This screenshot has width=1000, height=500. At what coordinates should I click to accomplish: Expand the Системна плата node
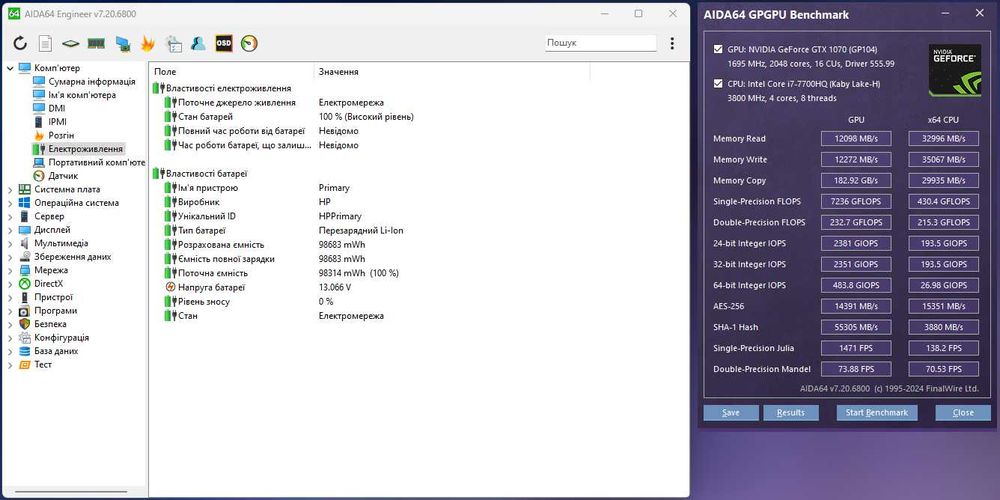[10, 189]
